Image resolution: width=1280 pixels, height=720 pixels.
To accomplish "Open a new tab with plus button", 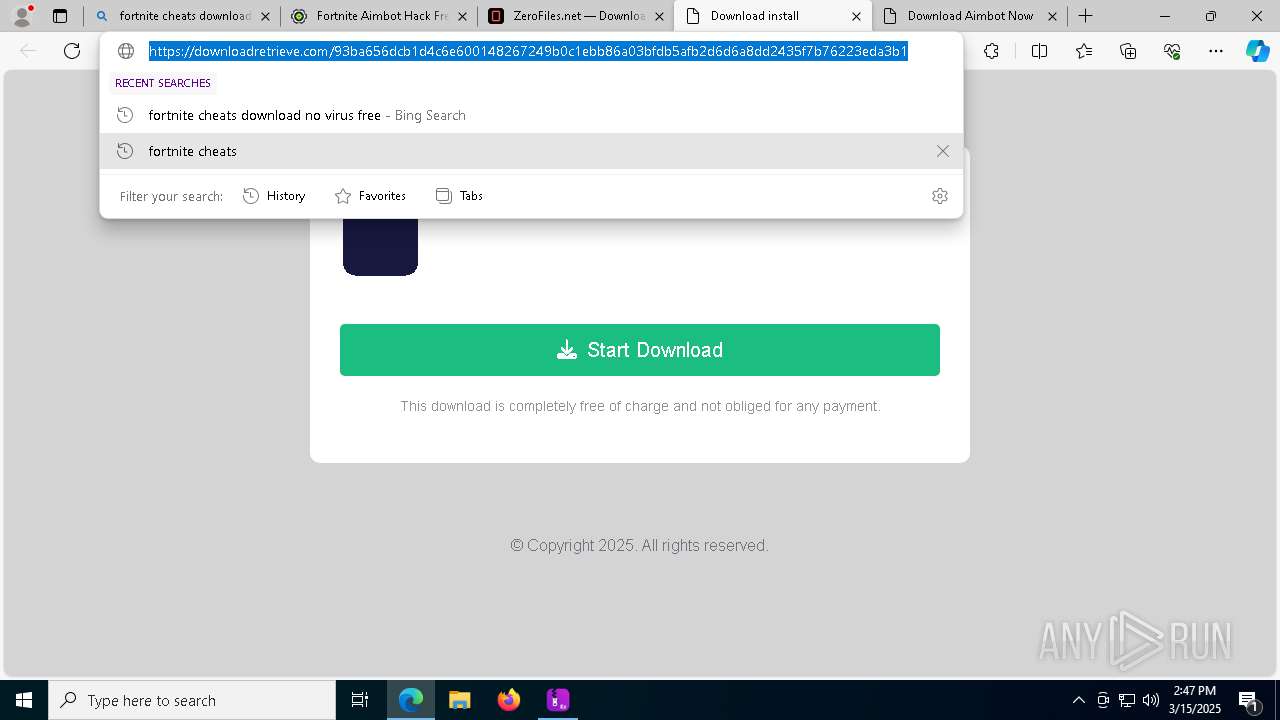I will coord(1086,16).
